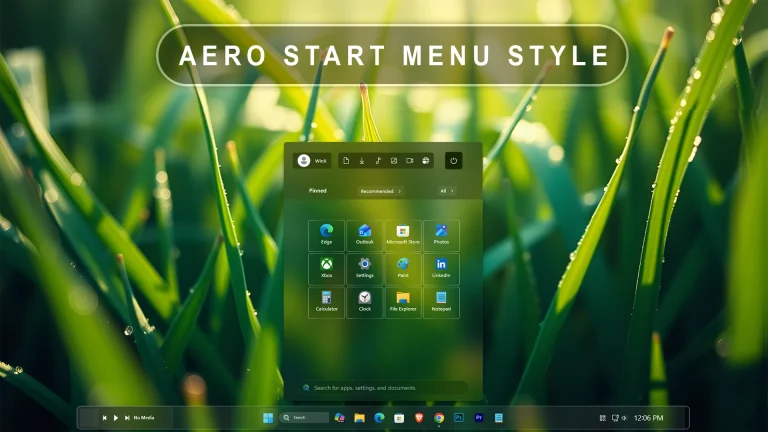Launch Premiere Pro from the taskbar
This screenshot has width=768, height=432.
(479, 418)
